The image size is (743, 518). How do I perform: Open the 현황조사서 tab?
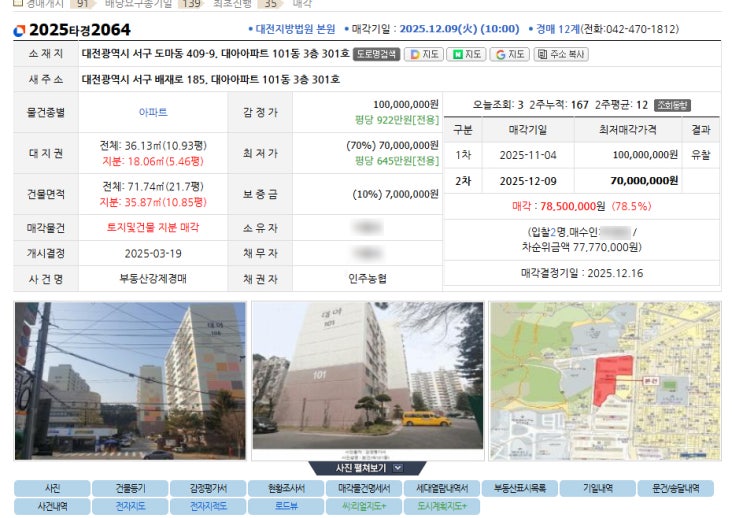tap(286, 489)
